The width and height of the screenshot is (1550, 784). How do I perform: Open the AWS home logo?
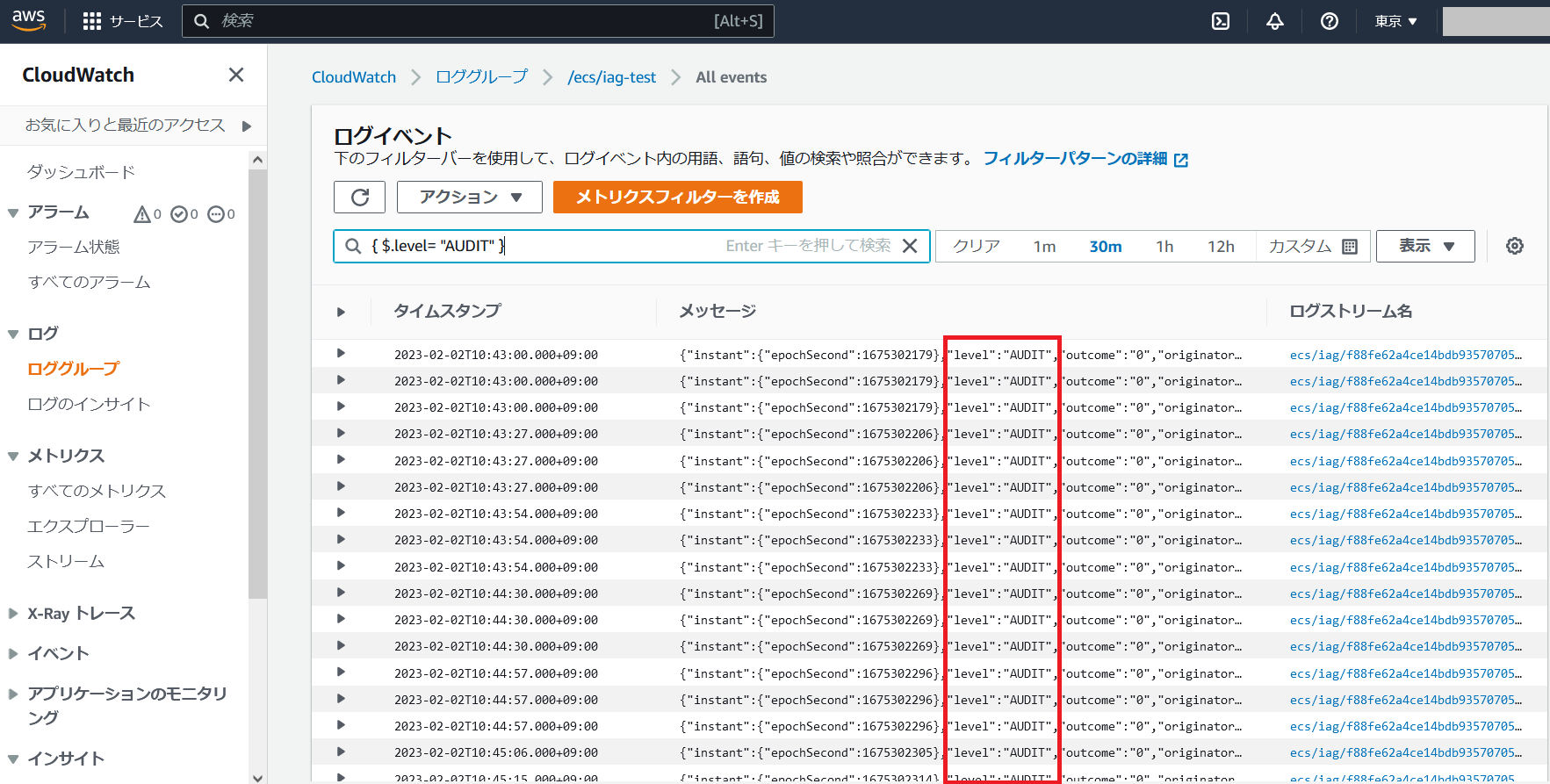[28, 20]
